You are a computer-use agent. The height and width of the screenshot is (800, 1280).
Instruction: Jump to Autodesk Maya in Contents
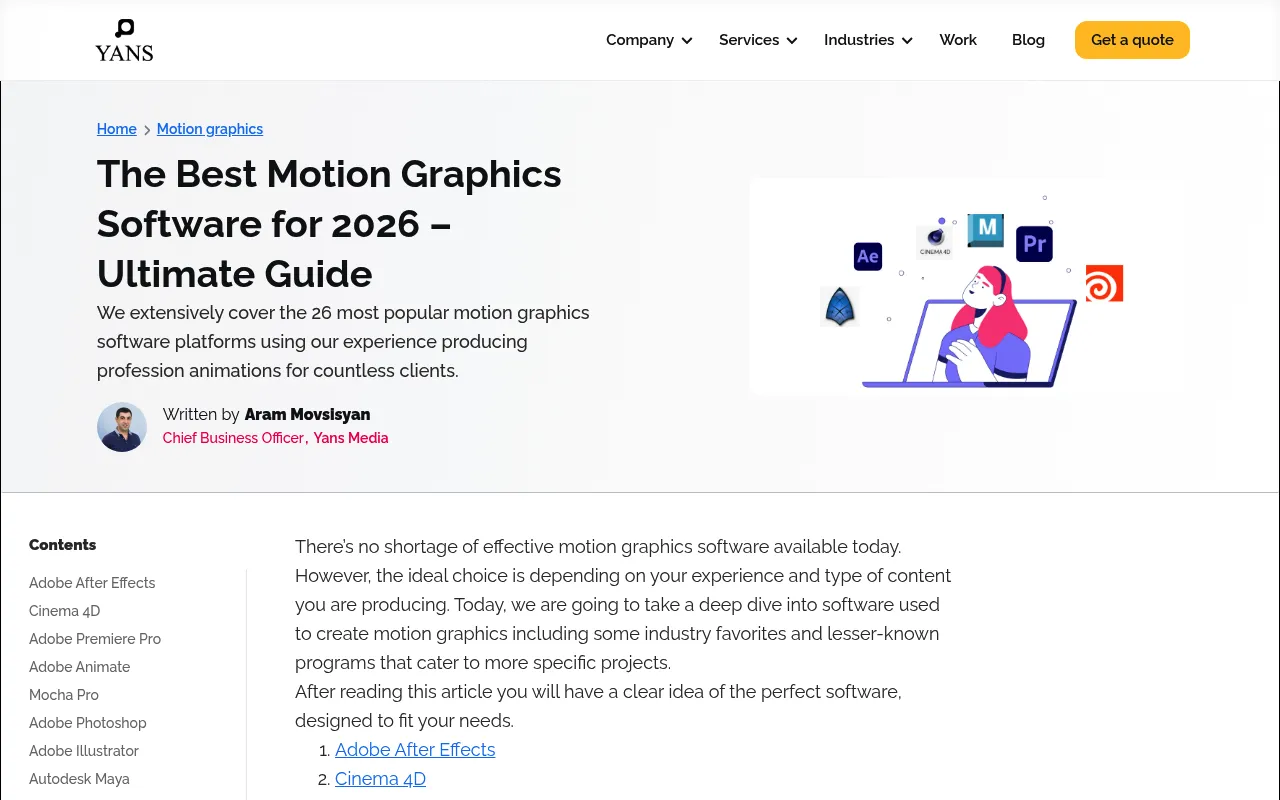[79, 779]
